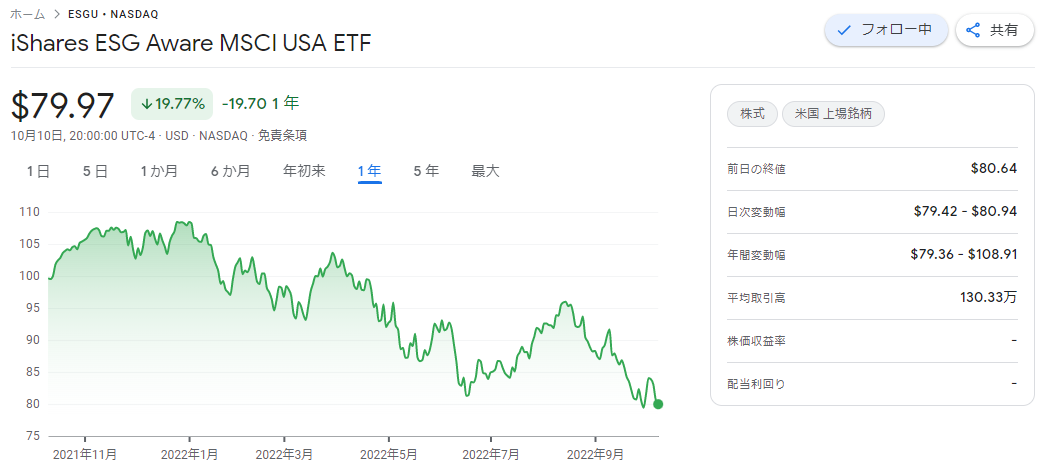Select the 1日 range tab

tap(38, 171)
